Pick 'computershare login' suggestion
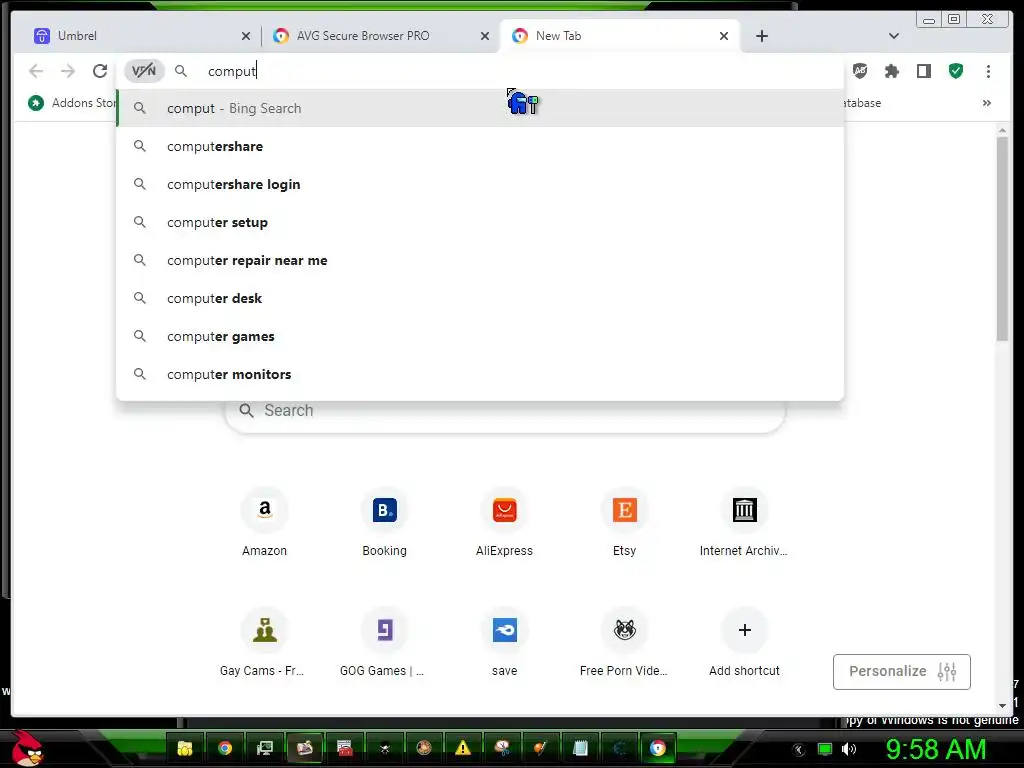Viewport: 1024px width, 768px height. [x=480, y=184]
